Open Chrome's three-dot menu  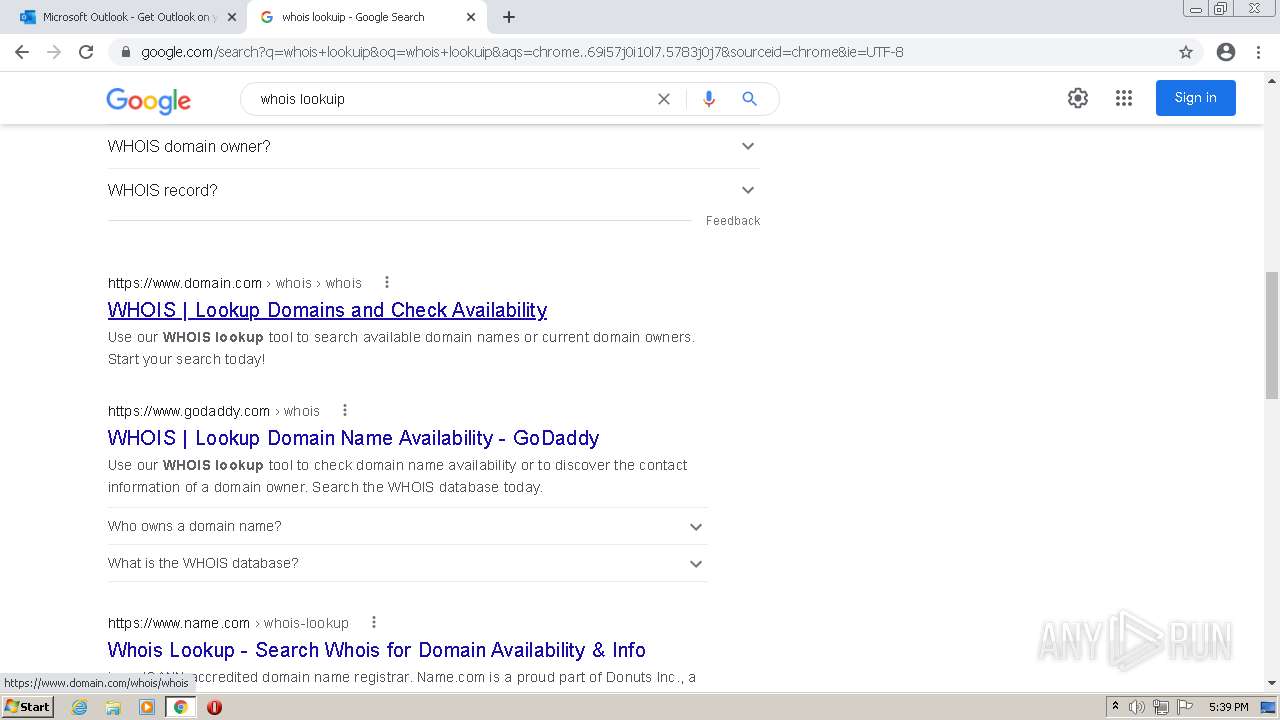(x=1258, y=52)
